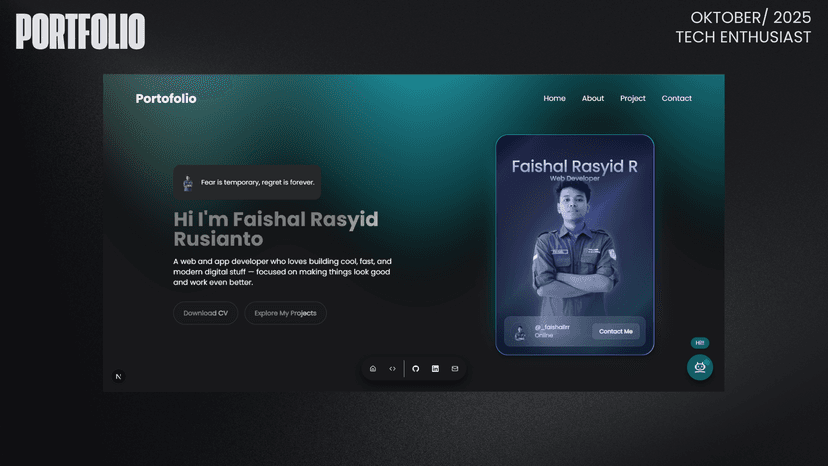Viewport: 828px width, 466px height.
Task: Click the Portofolio site logo
Action: coord(166,98)
